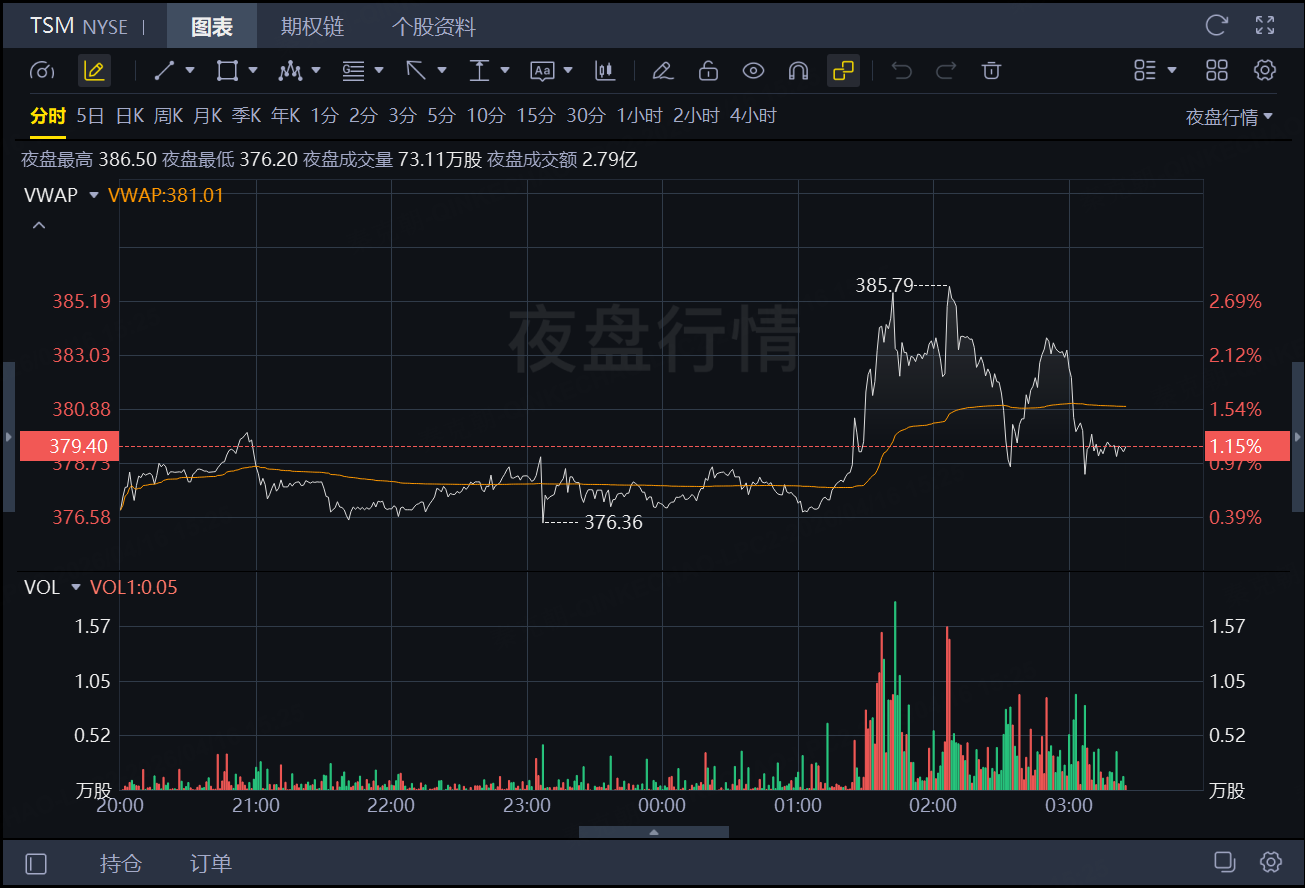Click the bottom panel expand handle
The height and width of the screenshot is (888, 1305).
pyautogui.click(x=654, y=832)
